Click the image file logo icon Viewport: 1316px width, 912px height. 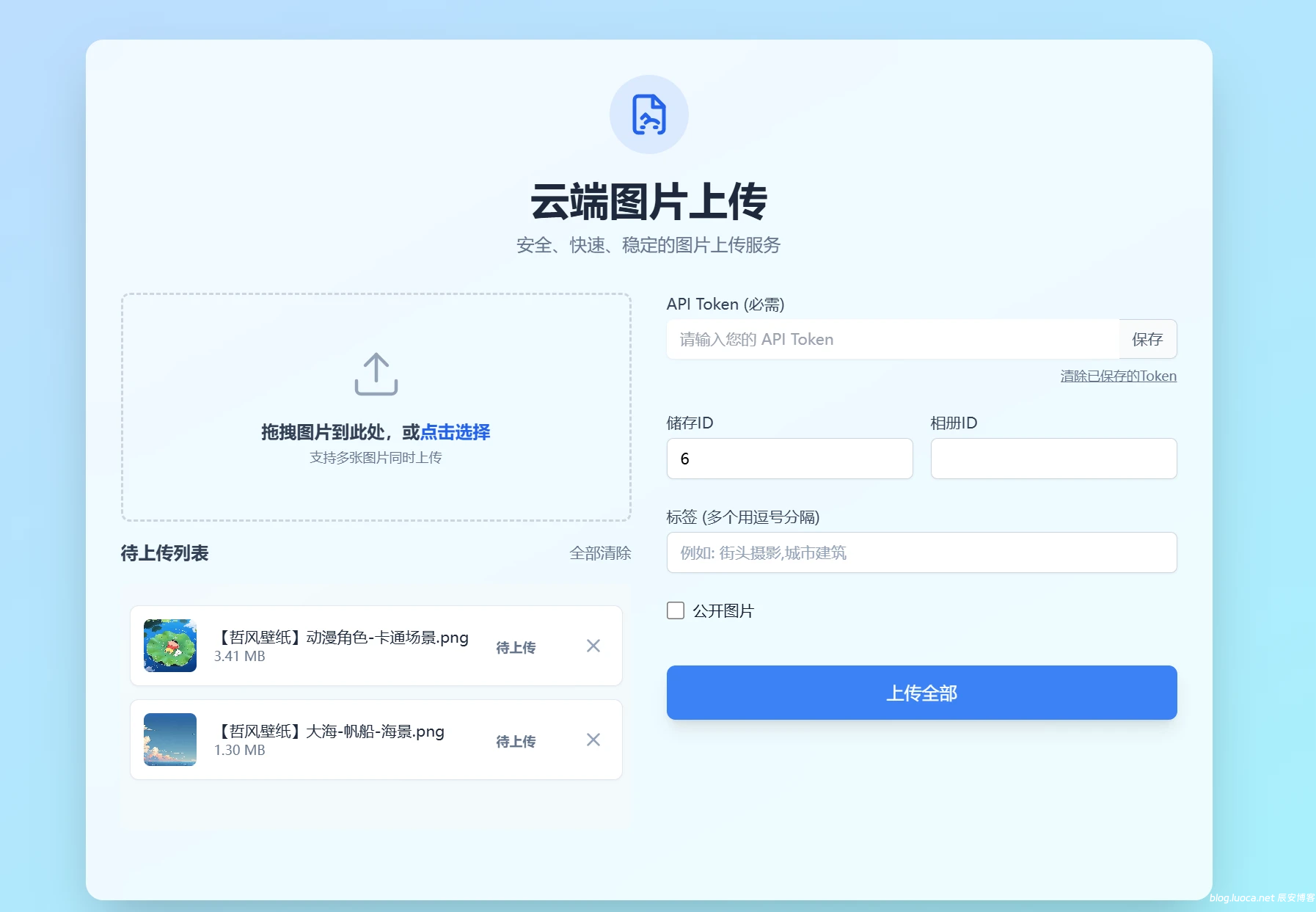[x=648, y=114]
